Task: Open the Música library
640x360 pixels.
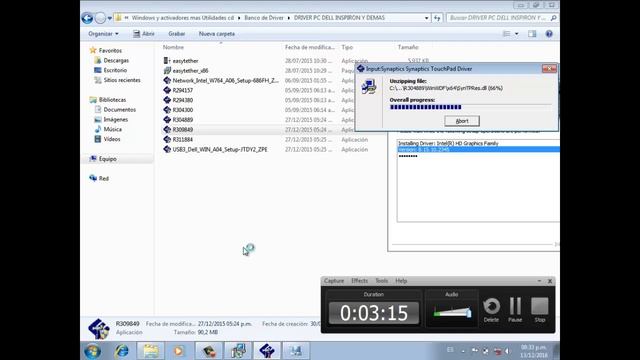Action: point(108,129)
